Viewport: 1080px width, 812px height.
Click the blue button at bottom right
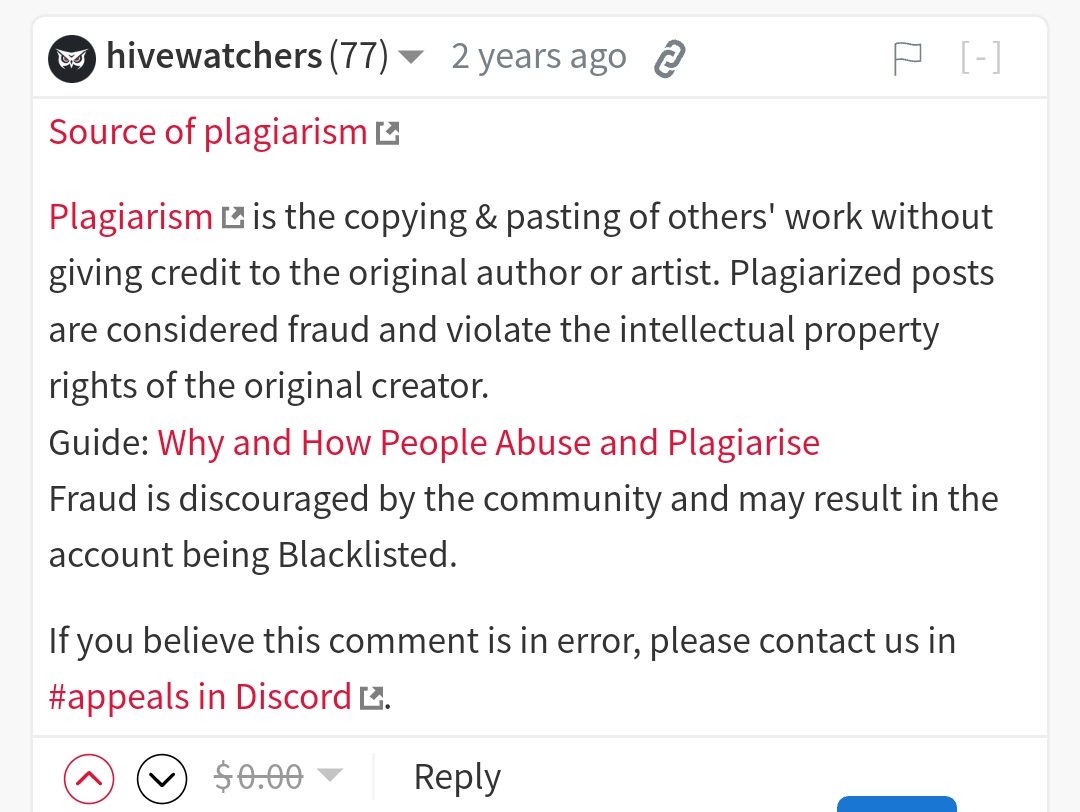pos(897,804)
